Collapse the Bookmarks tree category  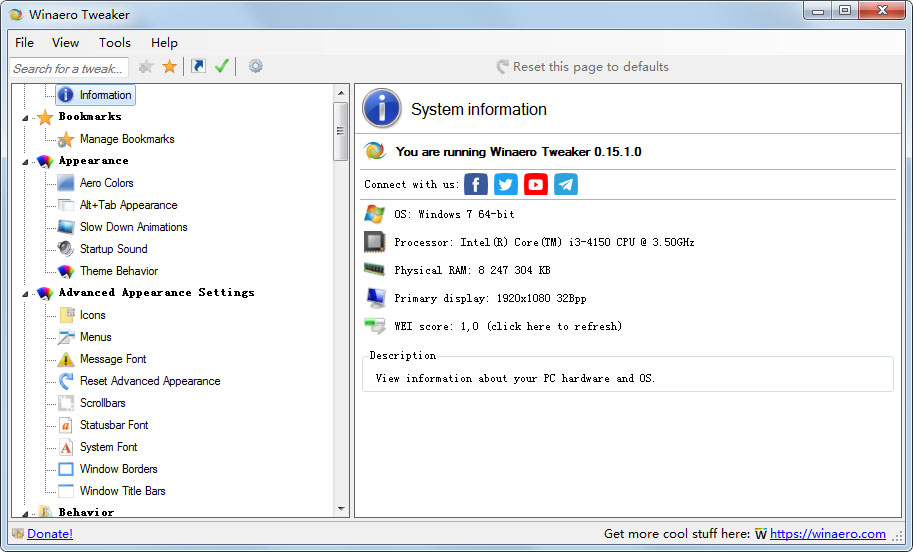pos(25,118)
